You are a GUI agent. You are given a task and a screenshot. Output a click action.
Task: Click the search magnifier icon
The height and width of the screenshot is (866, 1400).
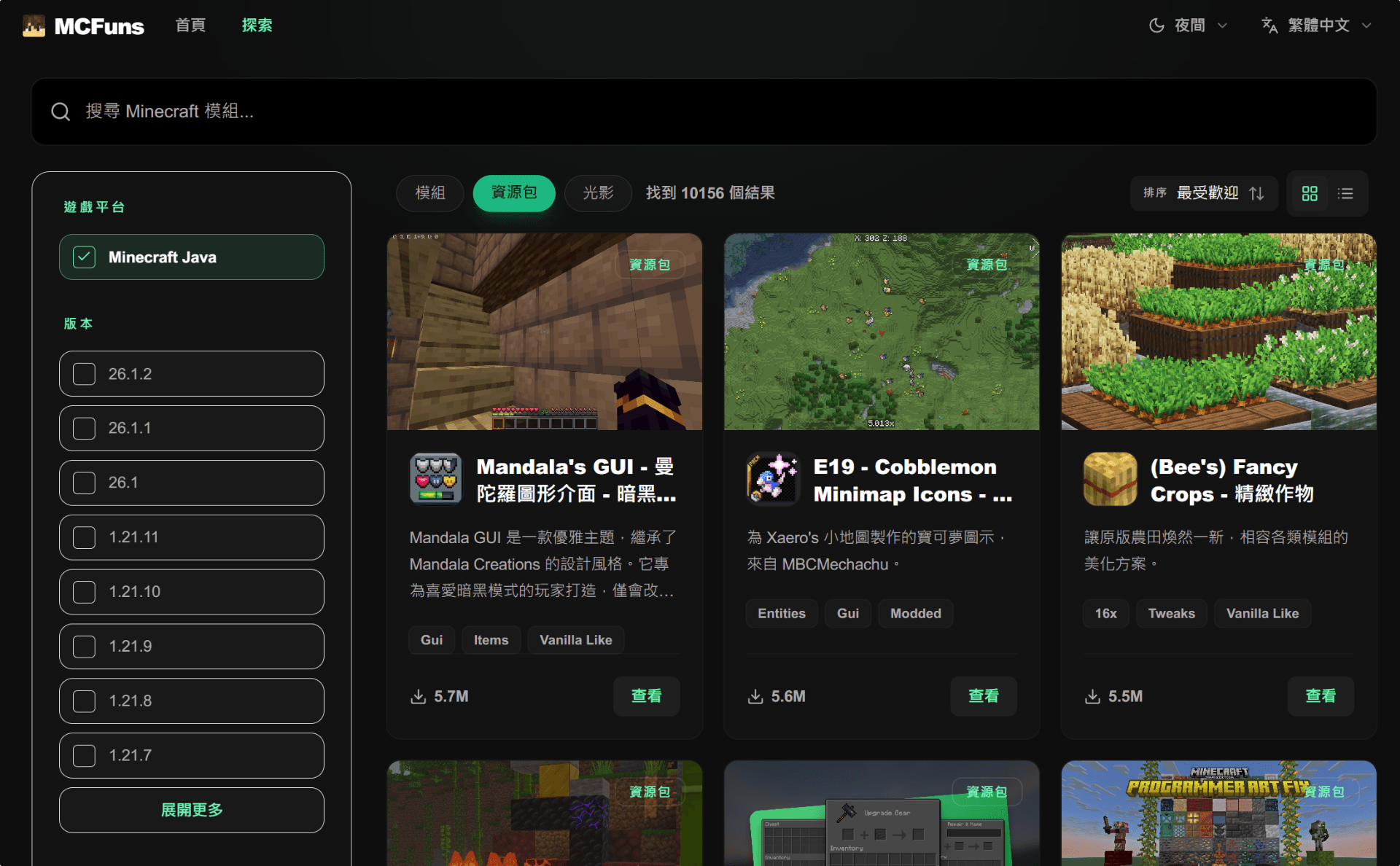(61, 112)
